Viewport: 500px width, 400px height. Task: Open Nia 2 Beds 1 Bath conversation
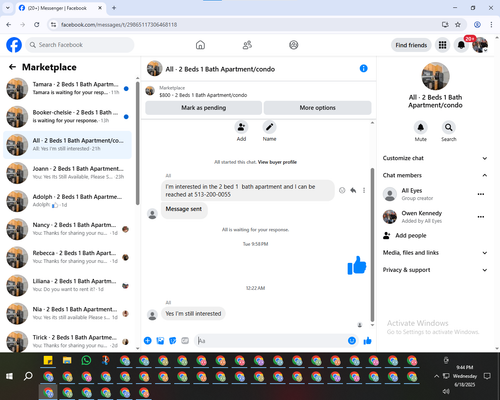click(x=67, y=313)
